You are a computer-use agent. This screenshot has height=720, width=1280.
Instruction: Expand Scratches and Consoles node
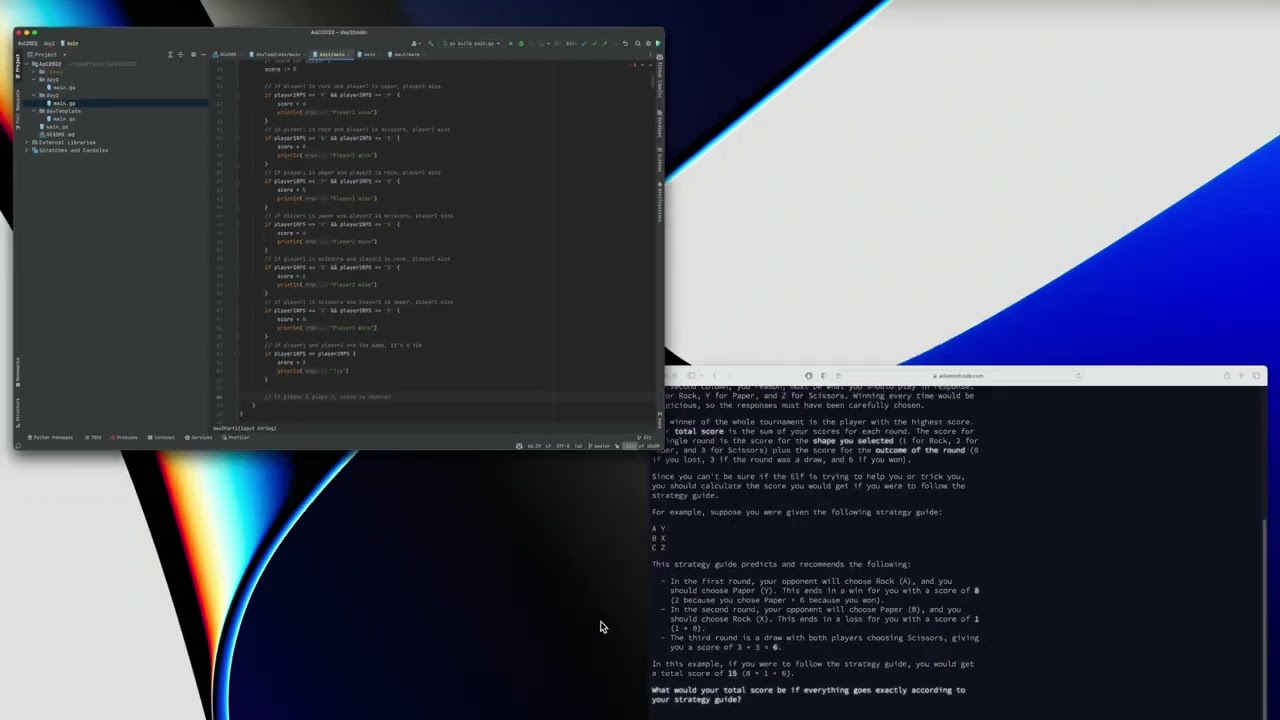point(27,150)
